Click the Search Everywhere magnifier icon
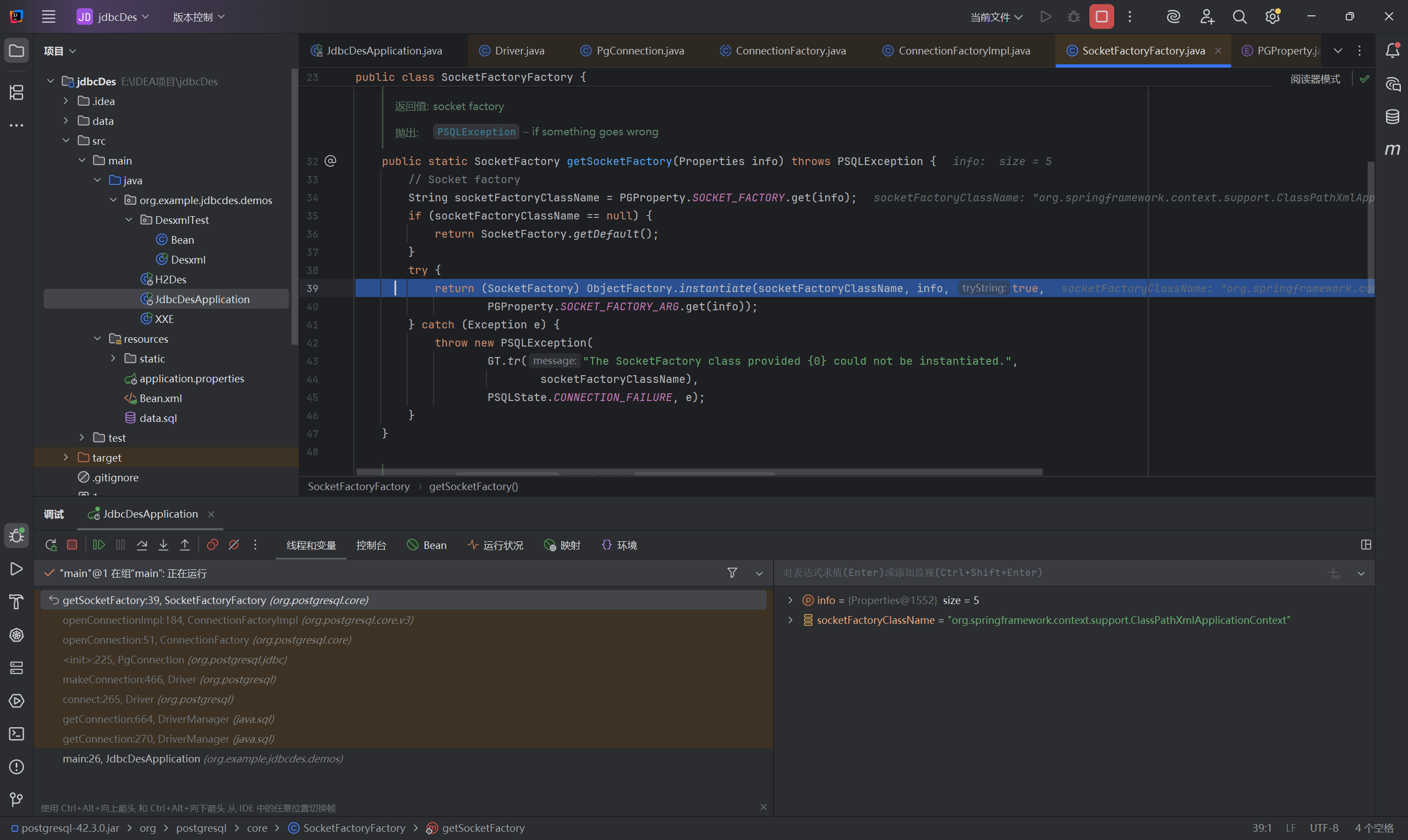Image resolution: width=1408 pixels, height=840 pixels. [1239, 17]
